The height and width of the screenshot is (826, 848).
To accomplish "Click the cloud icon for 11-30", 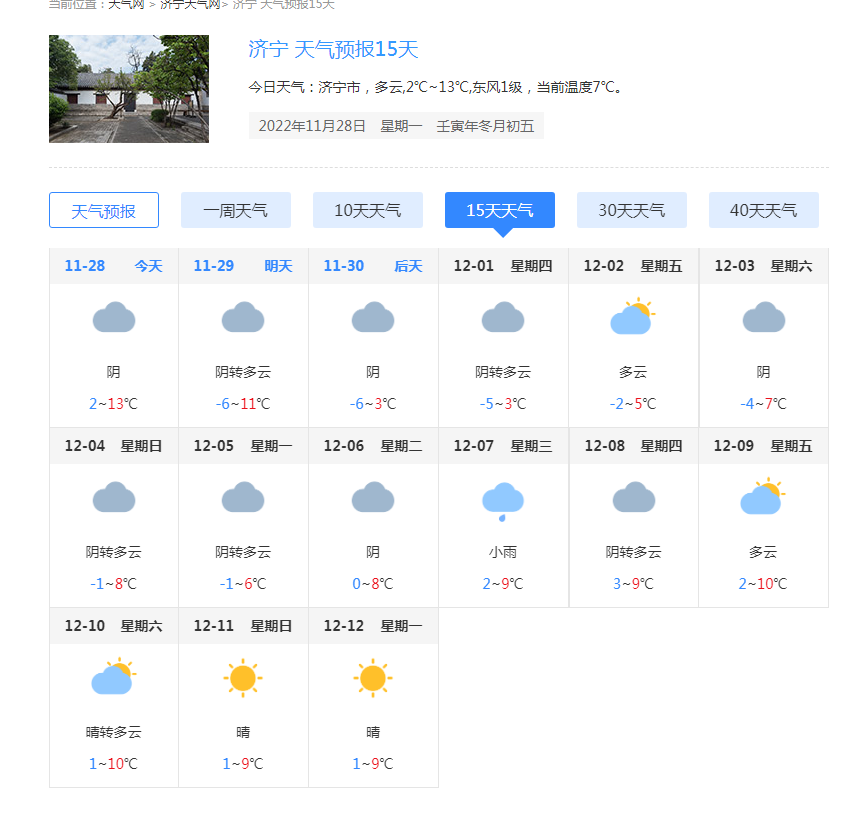I will (373, 318).
